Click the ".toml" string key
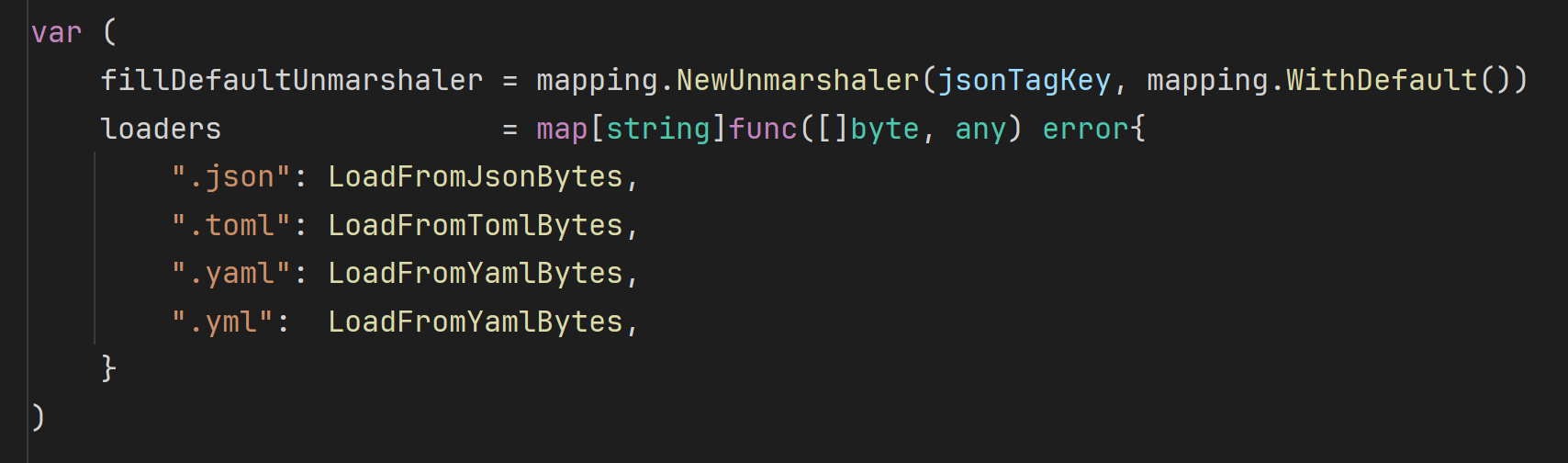 230,226
